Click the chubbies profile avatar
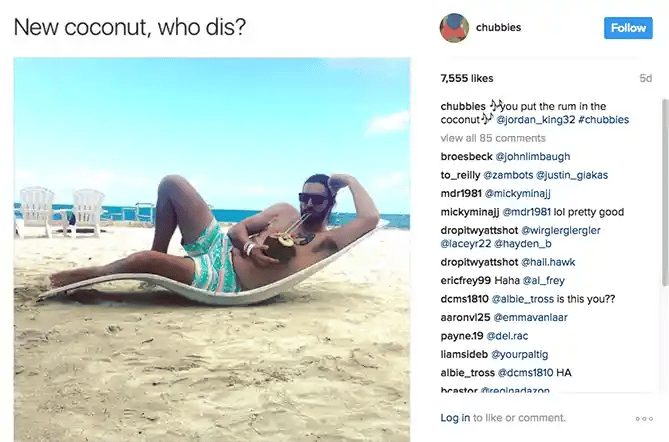 pos(454,28)
